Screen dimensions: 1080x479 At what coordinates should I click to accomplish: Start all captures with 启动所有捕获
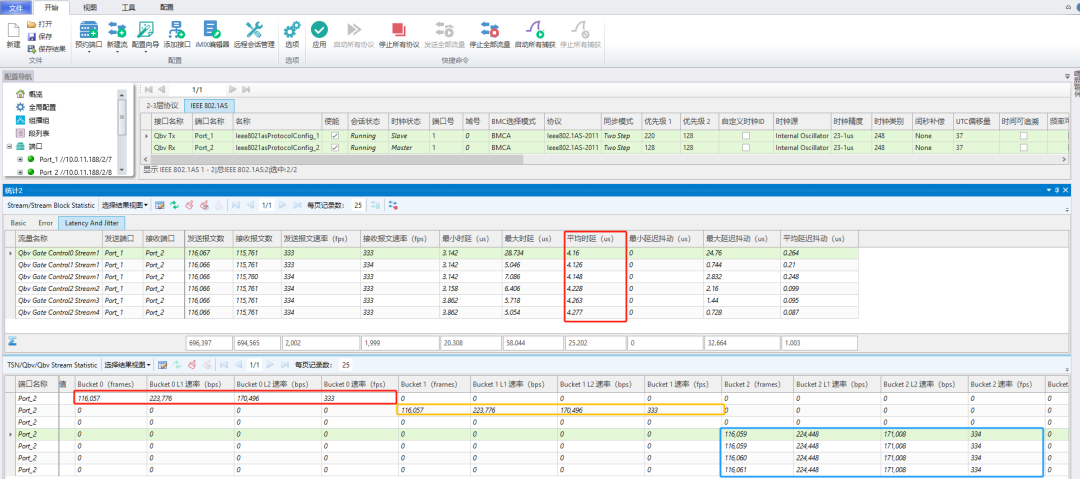(x=534, y=34)
